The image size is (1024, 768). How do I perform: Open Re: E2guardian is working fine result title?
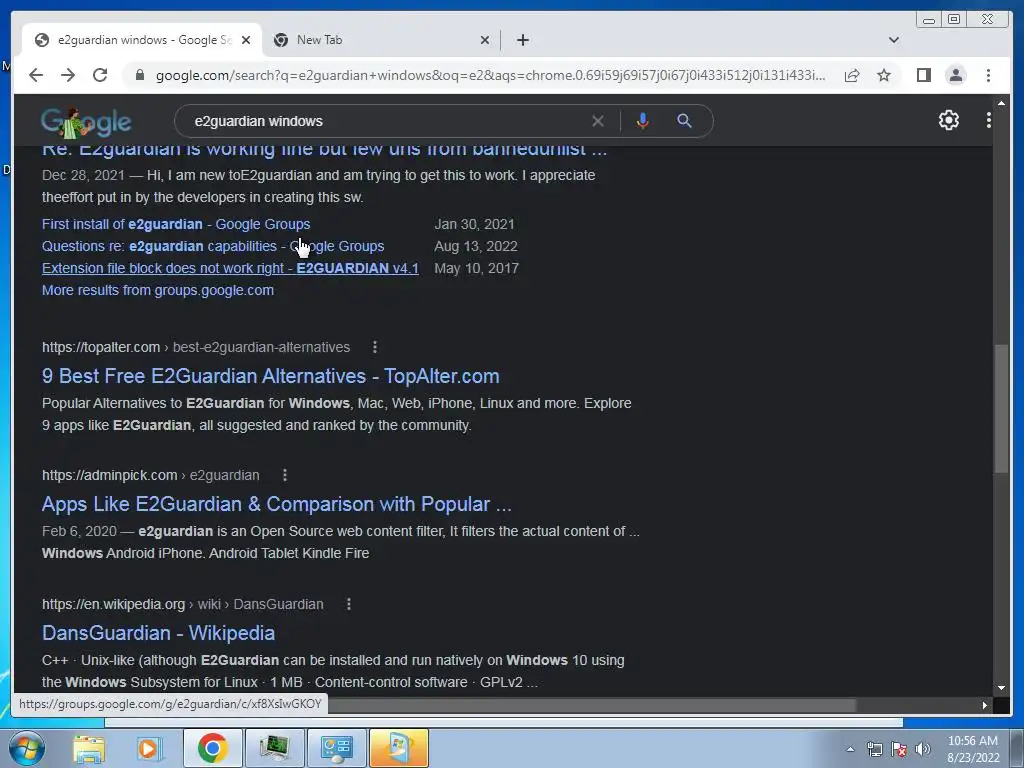[x=324, y=150]
